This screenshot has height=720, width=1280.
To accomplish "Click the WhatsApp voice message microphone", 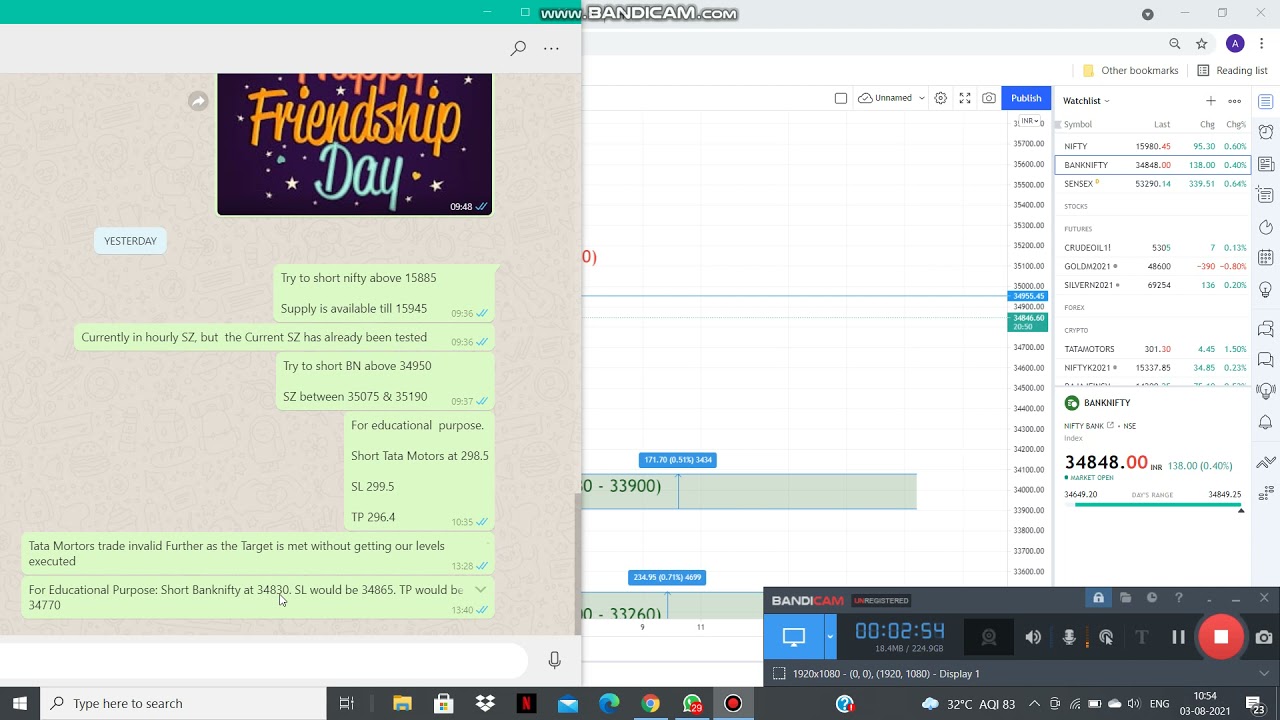I will click(555, 660).
